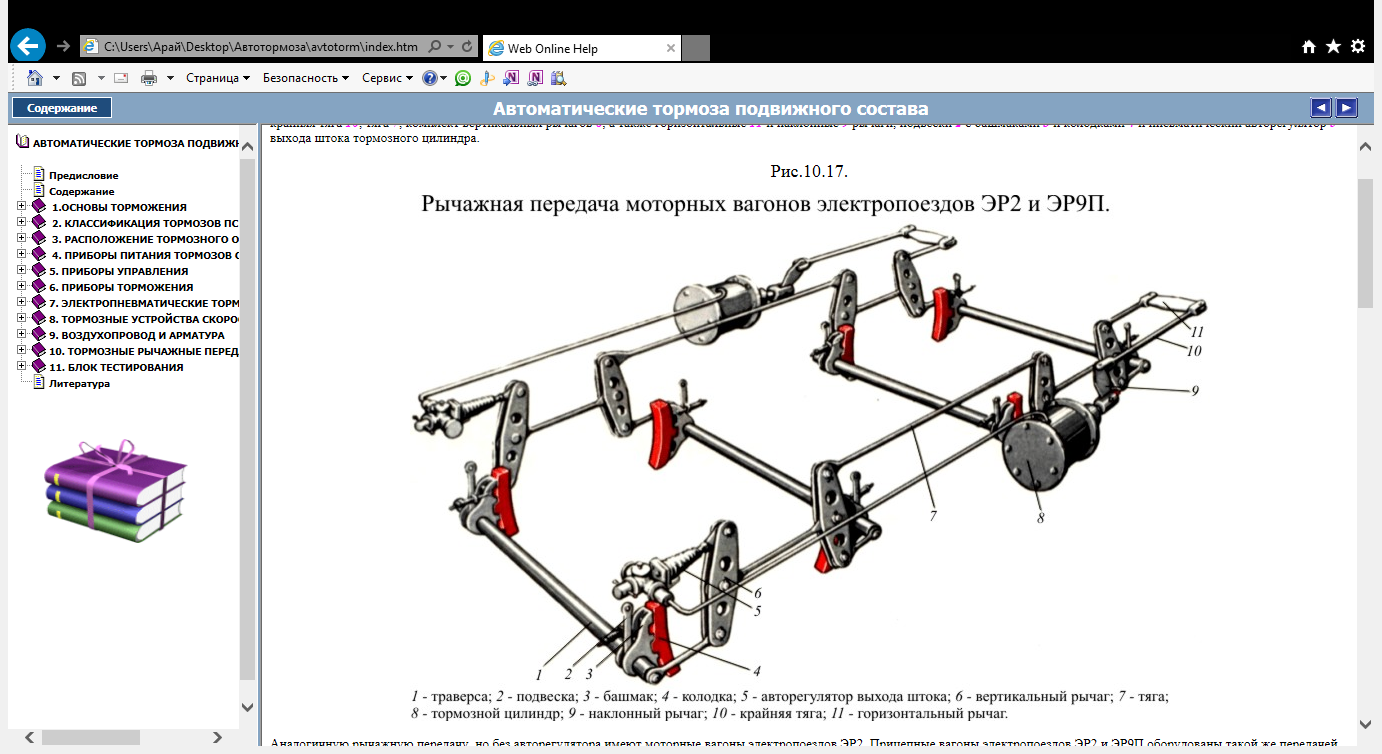Expand 7. ЭЛЕКТРОПНЕВМАТИЧЕСКИЕ ТОРМОЗА node
The image size is (1382, 754).
[22, 303]
